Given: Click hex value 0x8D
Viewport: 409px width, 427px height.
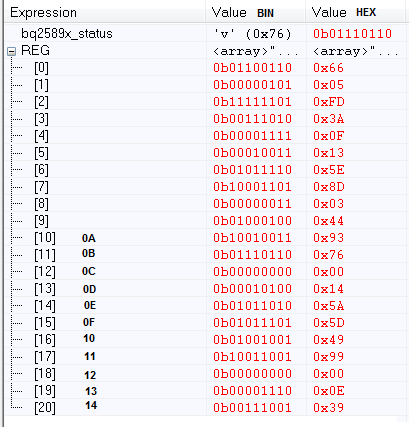Looking at the screenshot, I should [x=329, y=187].
